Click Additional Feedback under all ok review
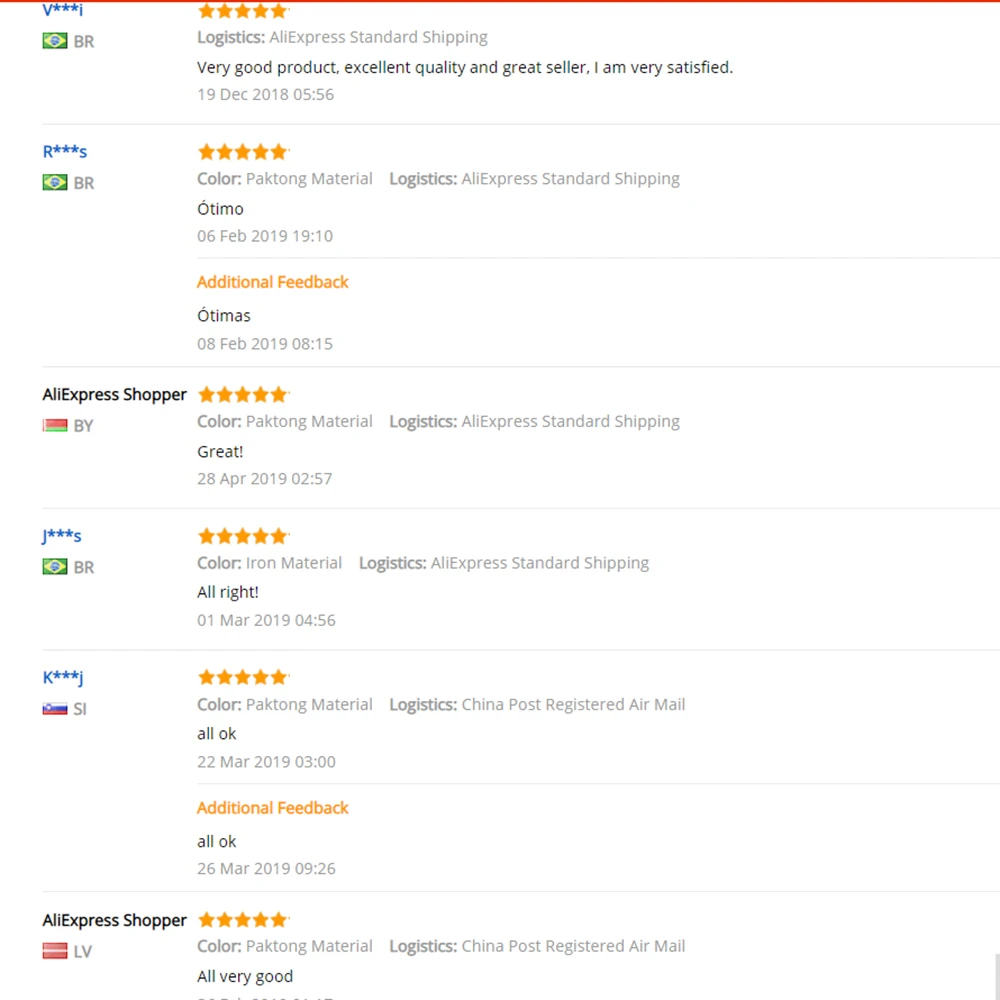The height and width of the screenshot is (1000, 1000). pos(272,808)
